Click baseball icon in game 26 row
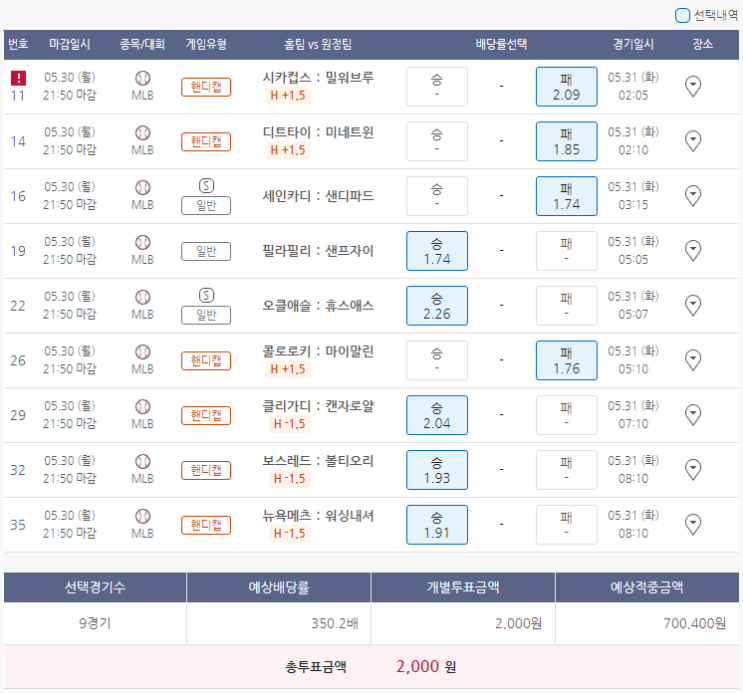The height and width of the screenshot is (693, 743). 143,352
